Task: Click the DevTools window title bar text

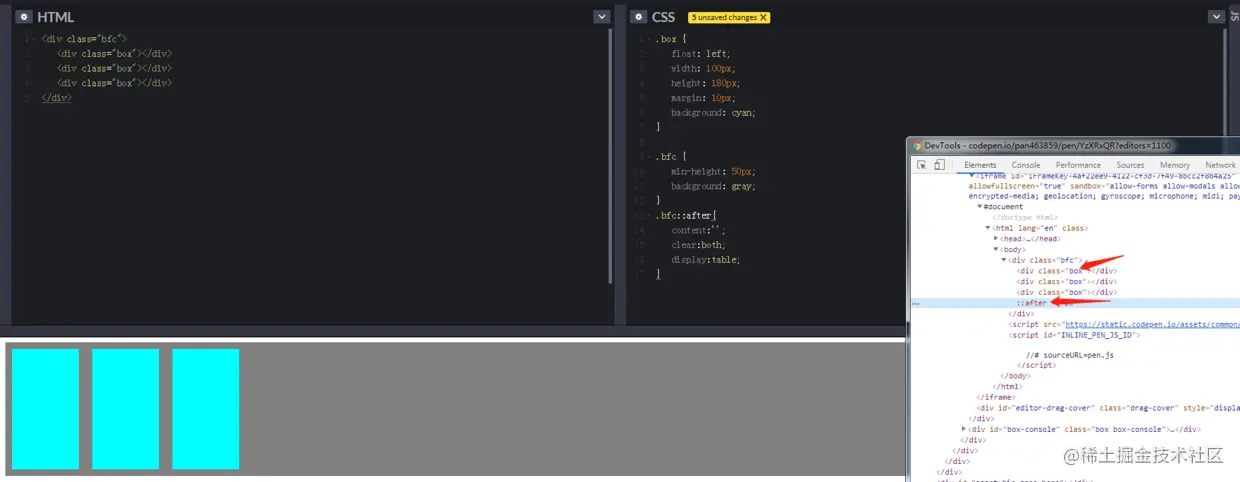Action: pos(1047,145)
